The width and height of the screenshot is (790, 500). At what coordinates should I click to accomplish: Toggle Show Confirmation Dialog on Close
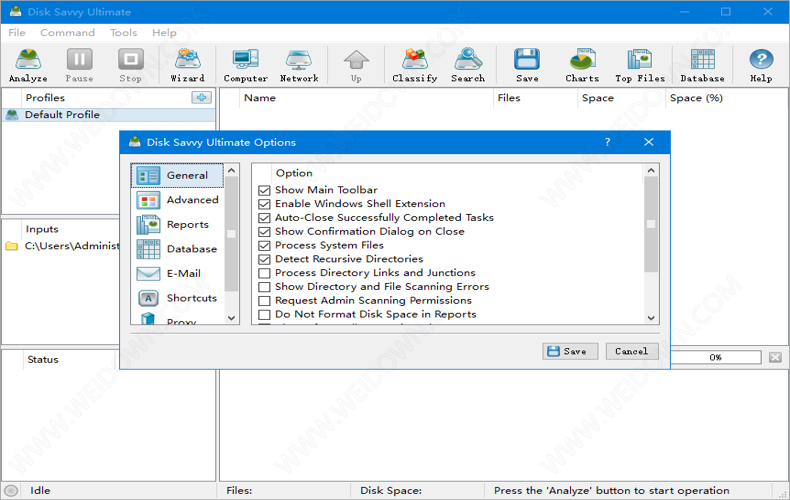click(x=264, y=232)
